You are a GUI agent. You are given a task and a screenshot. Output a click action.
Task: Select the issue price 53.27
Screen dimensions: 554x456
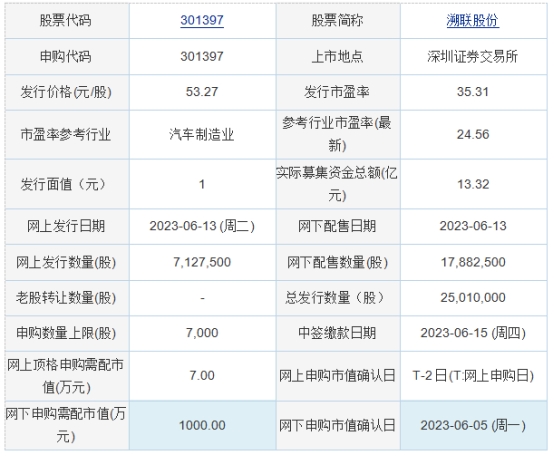[202, 92]
